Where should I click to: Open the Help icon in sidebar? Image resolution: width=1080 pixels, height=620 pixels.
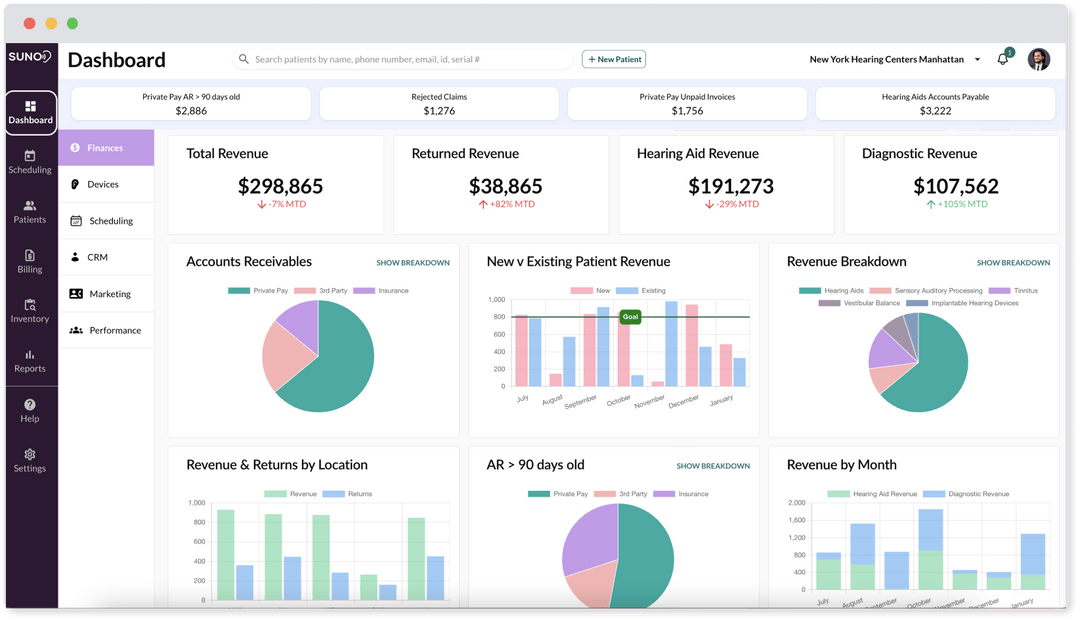pos(30,411)
